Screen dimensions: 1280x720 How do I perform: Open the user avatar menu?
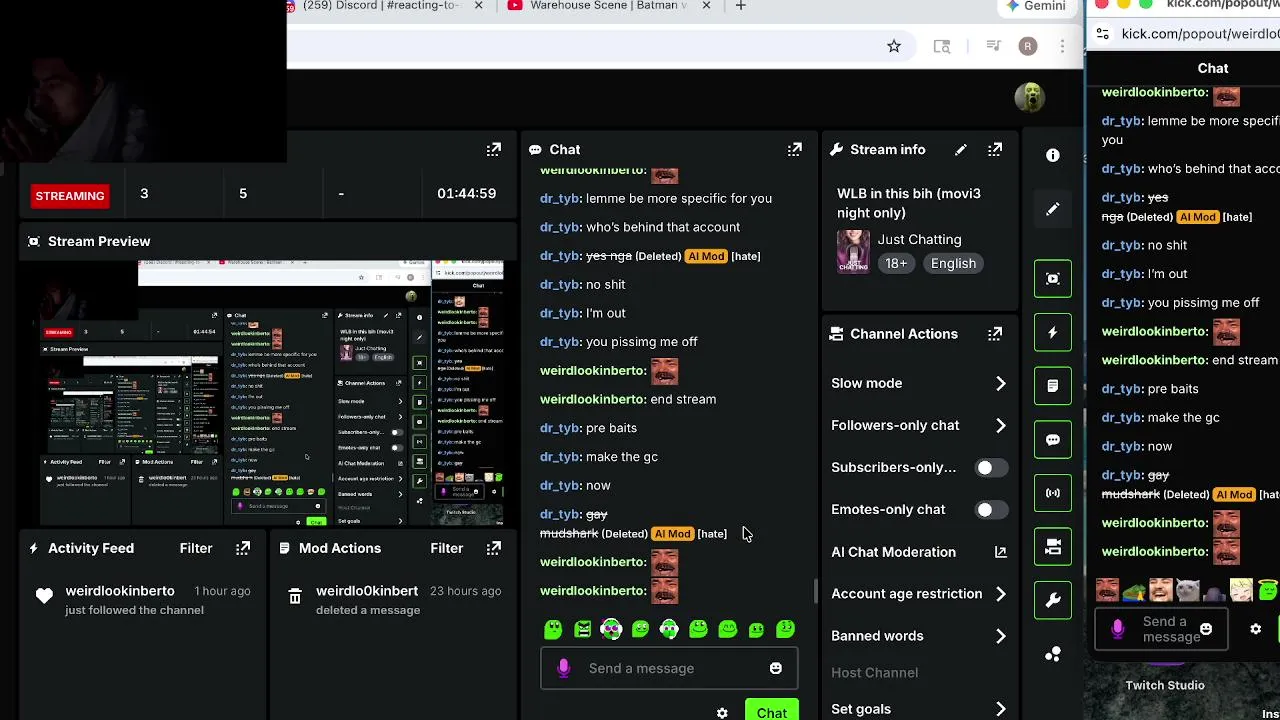[1029, 97]
